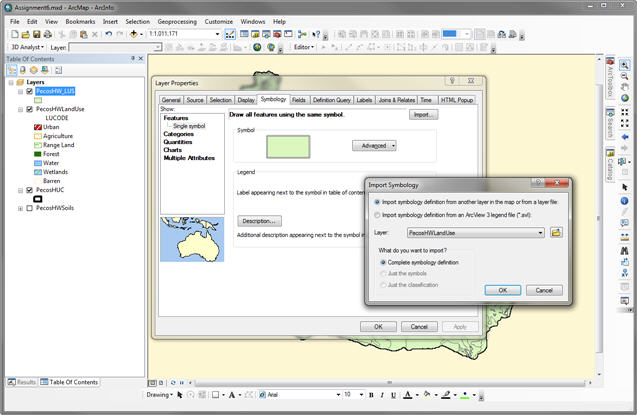Expand the PecosHWSoils layer

pos(20,208)
